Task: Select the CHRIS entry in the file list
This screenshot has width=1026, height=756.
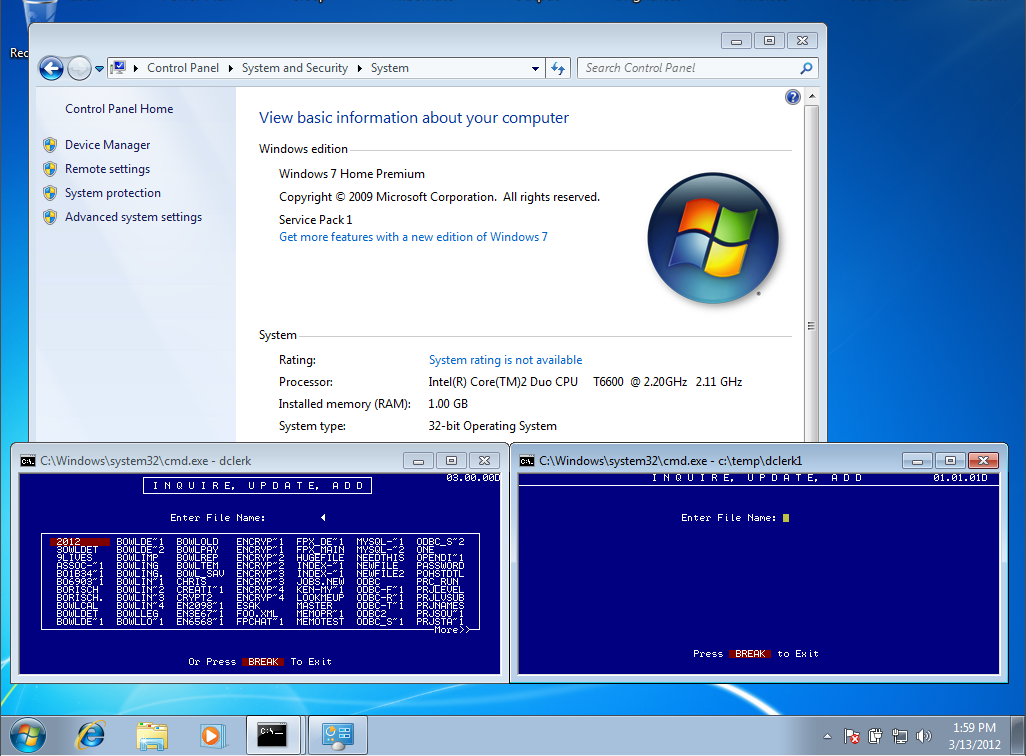Action: click(191, 581)
